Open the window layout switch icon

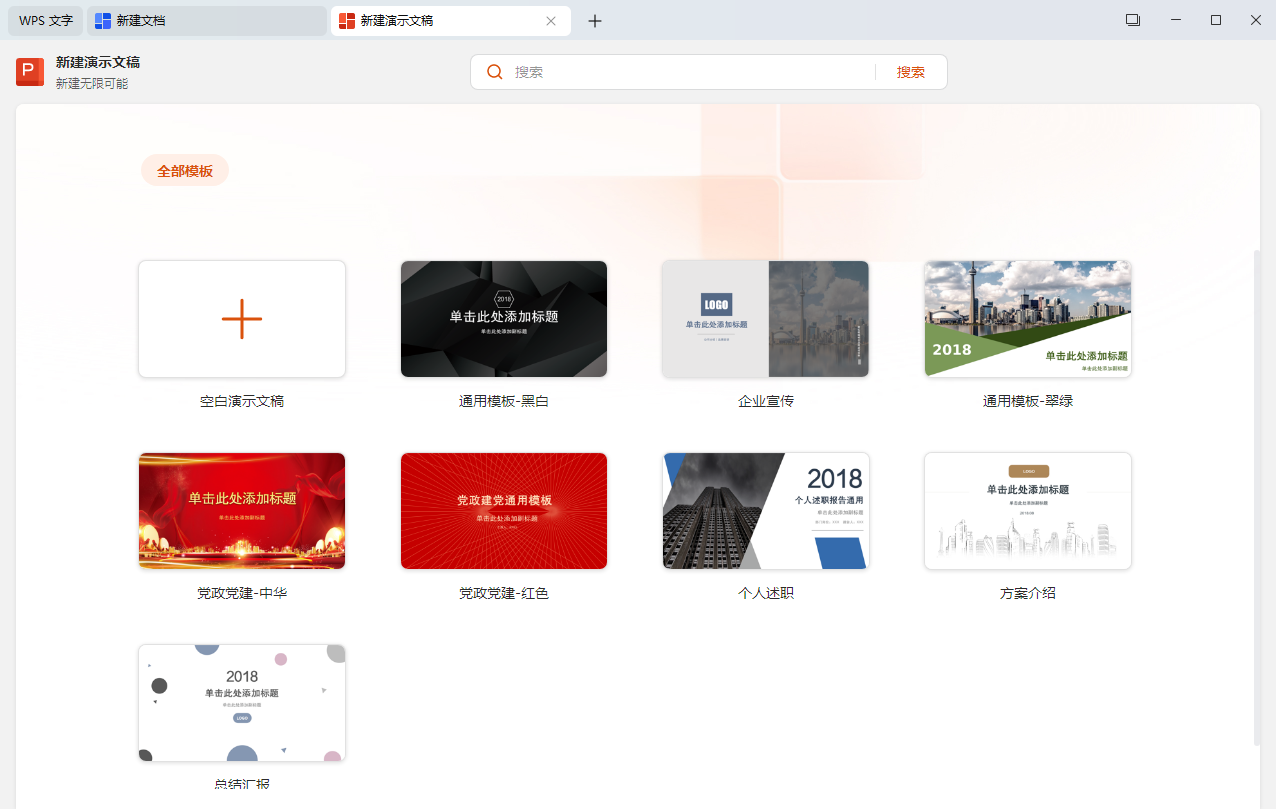point(1133,20)
